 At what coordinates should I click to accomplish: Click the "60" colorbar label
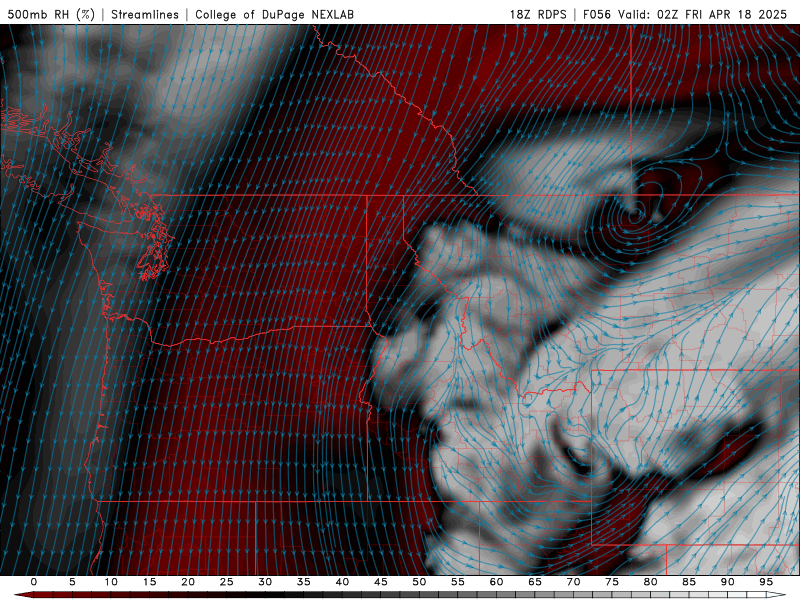(x=496, y=582)
